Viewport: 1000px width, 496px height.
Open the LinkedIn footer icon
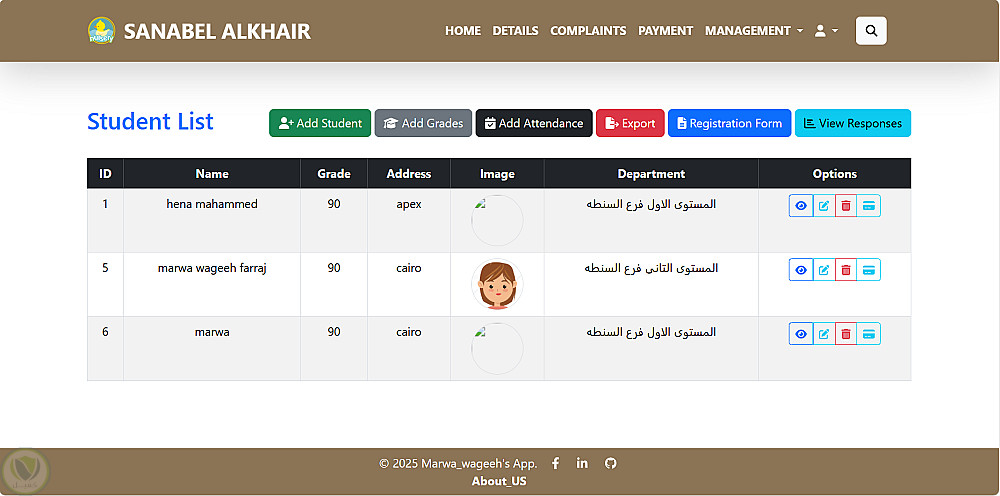pyautogui.click(x=582, y=463)
